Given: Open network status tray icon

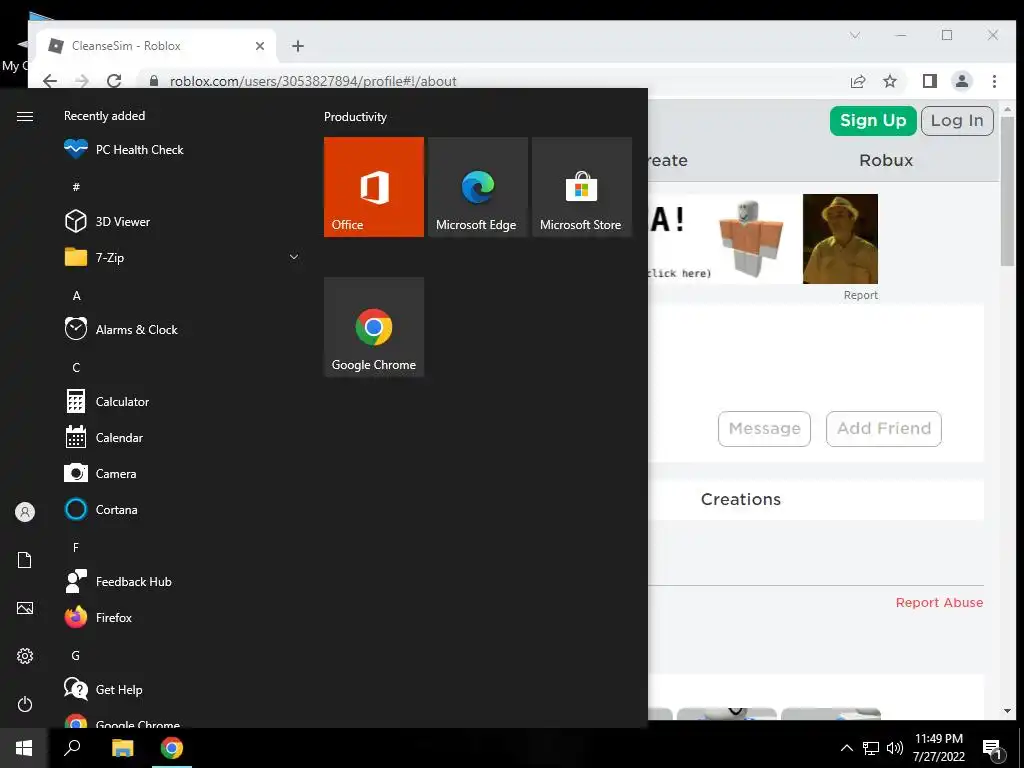Looking at the screenshot, I should point(871,748).
